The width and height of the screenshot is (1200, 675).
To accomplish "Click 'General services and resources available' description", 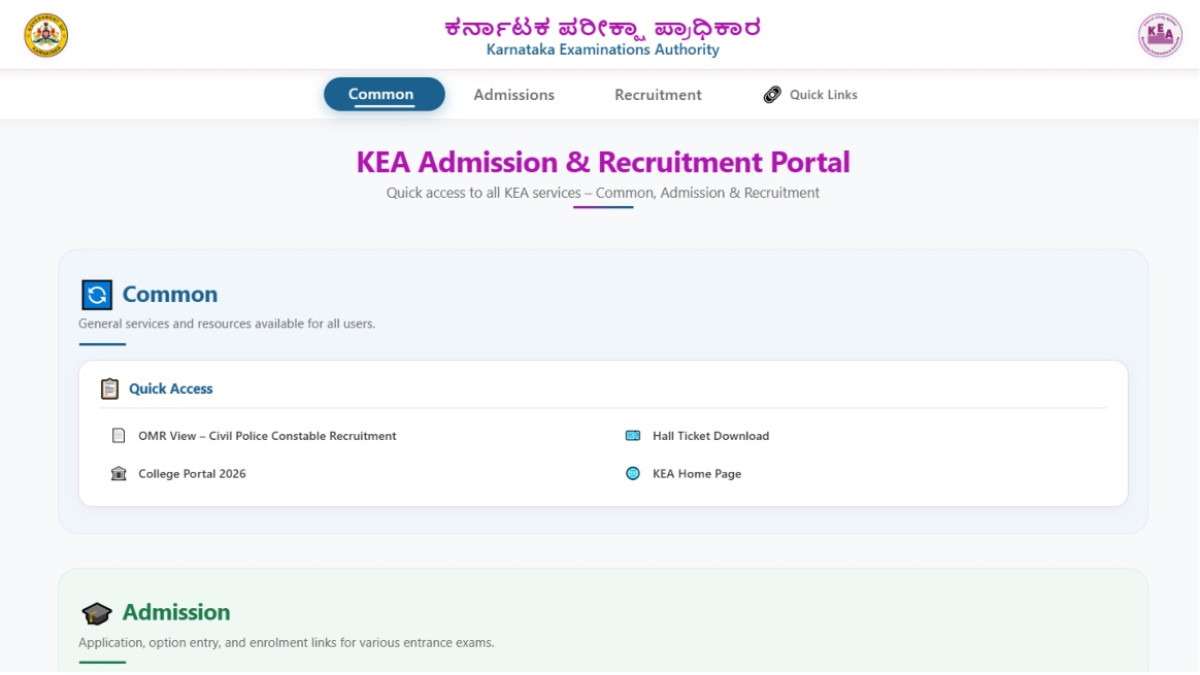I will tap(227, 324).
